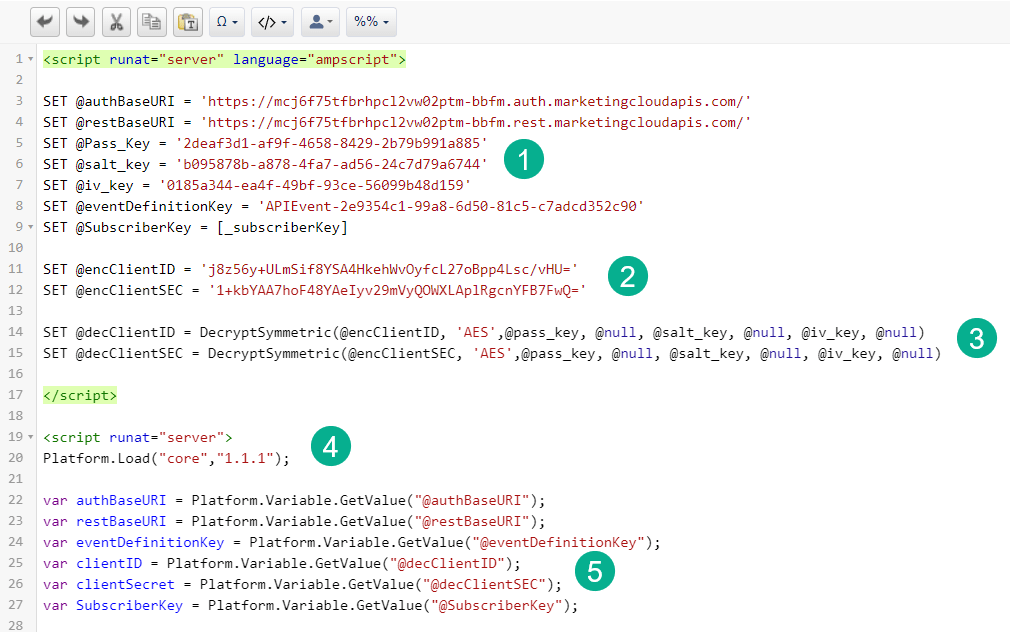Click green annotation marker number 3
This screenshot has height=632, width=1010.
976,338
